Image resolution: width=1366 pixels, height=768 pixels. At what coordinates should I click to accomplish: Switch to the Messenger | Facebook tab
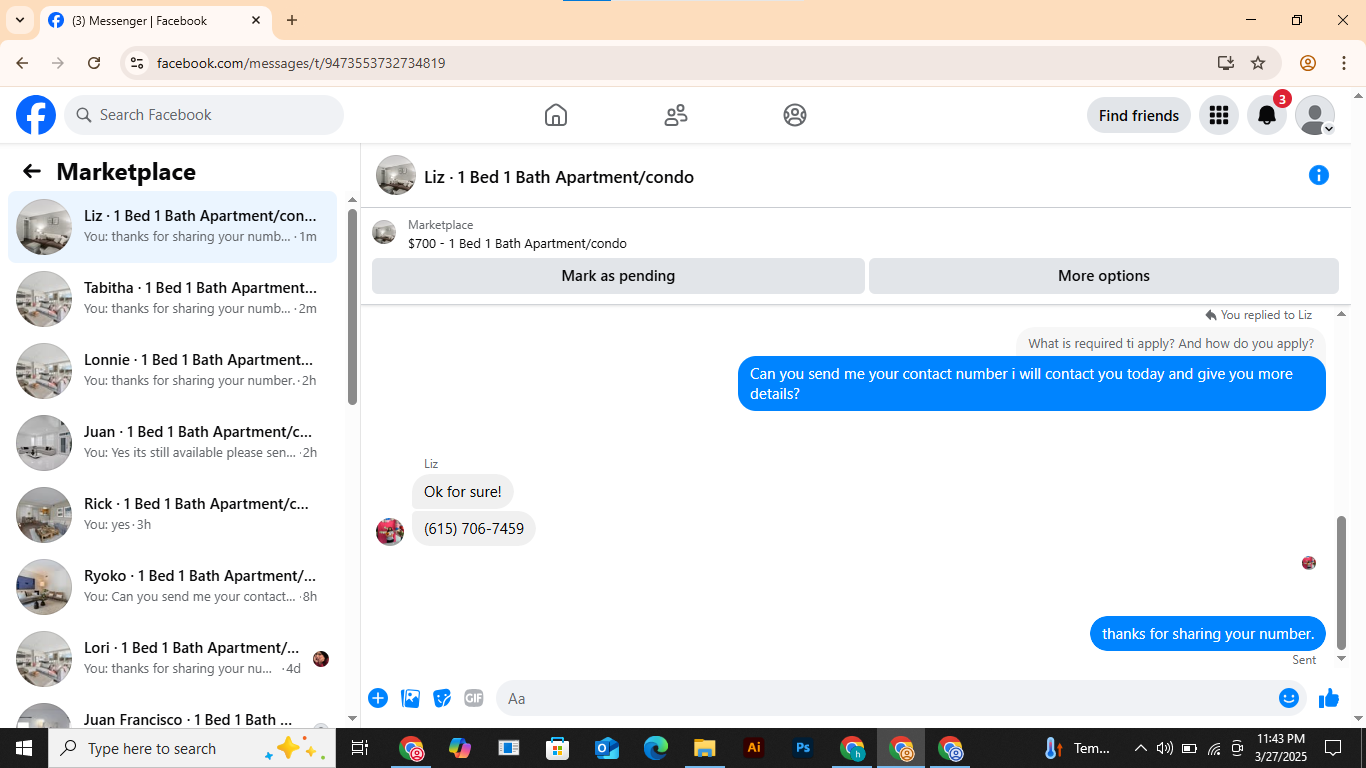pos(154,20)
